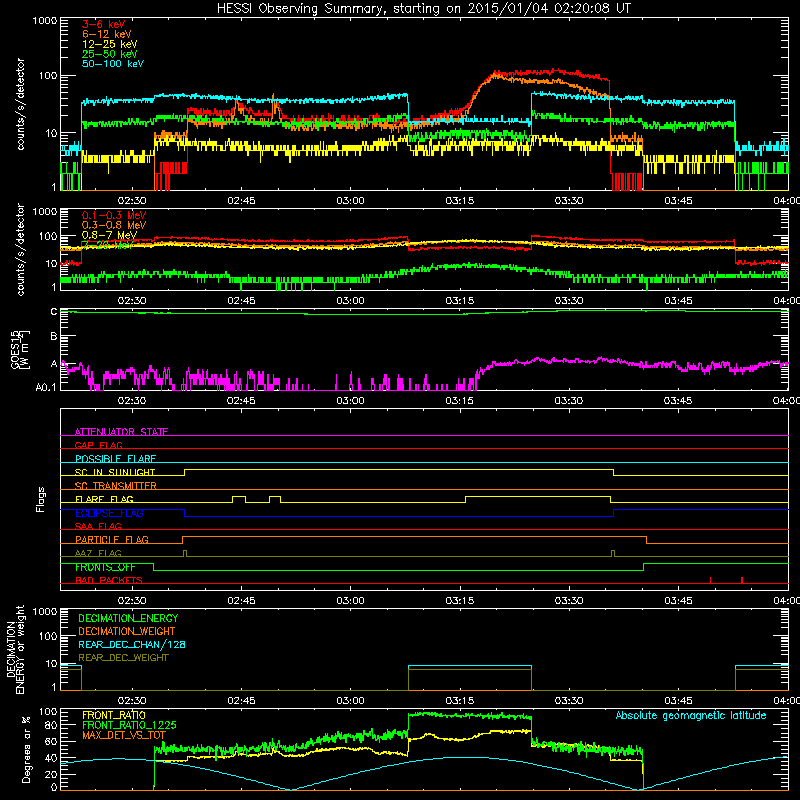Select the FRONT_RATIO_1225 legend label
This screenshot has height=800, width=800.
129,725
